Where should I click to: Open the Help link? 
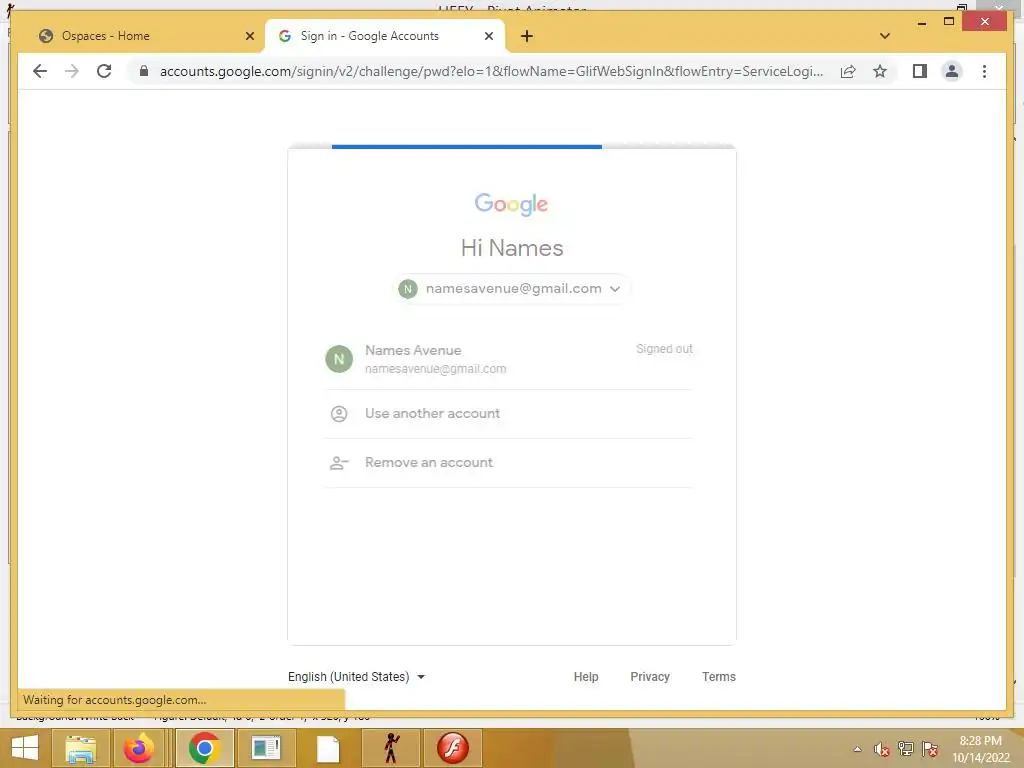pyautogui.click(x=586, y=677)
